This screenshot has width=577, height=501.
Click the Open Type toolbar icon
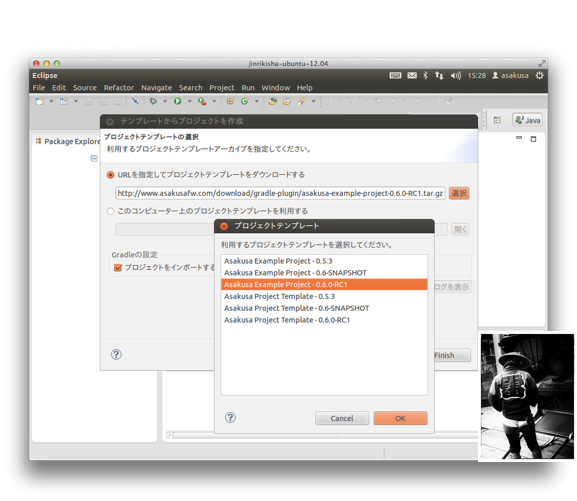[x=273, y=101]
